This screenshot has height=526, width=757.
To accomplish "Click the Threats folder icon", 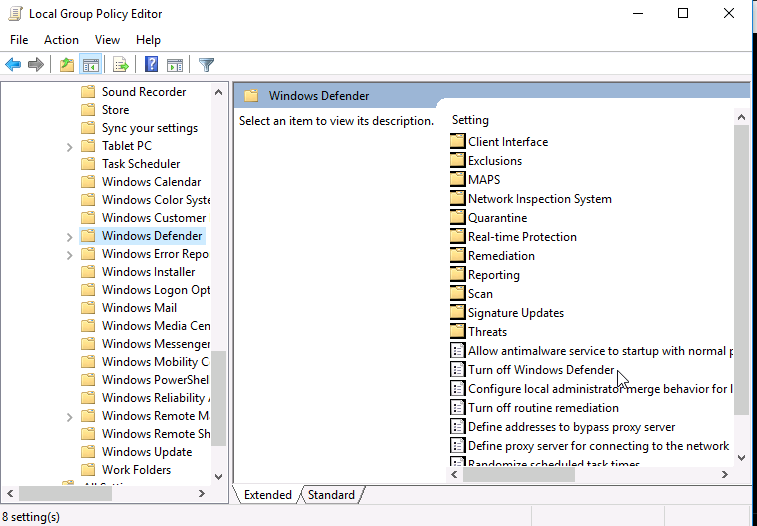I will click(457, 332).
